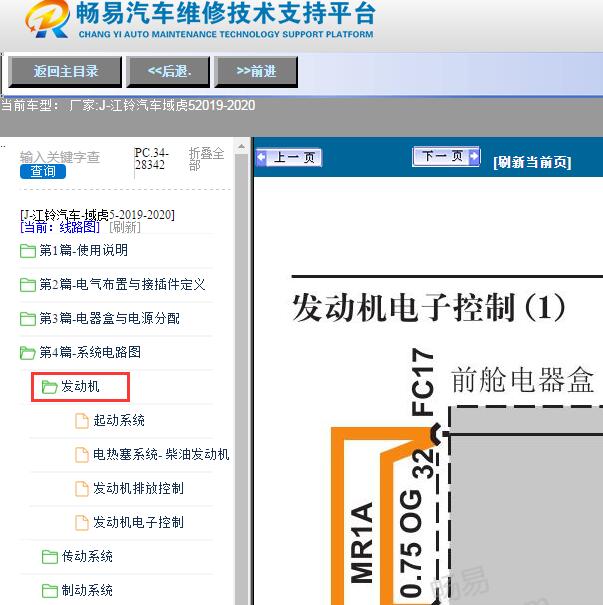The image size is (603, 605).
Task: Open the 发动机排放控制 page
Action: pyautogui.click(x=138, y=488)
